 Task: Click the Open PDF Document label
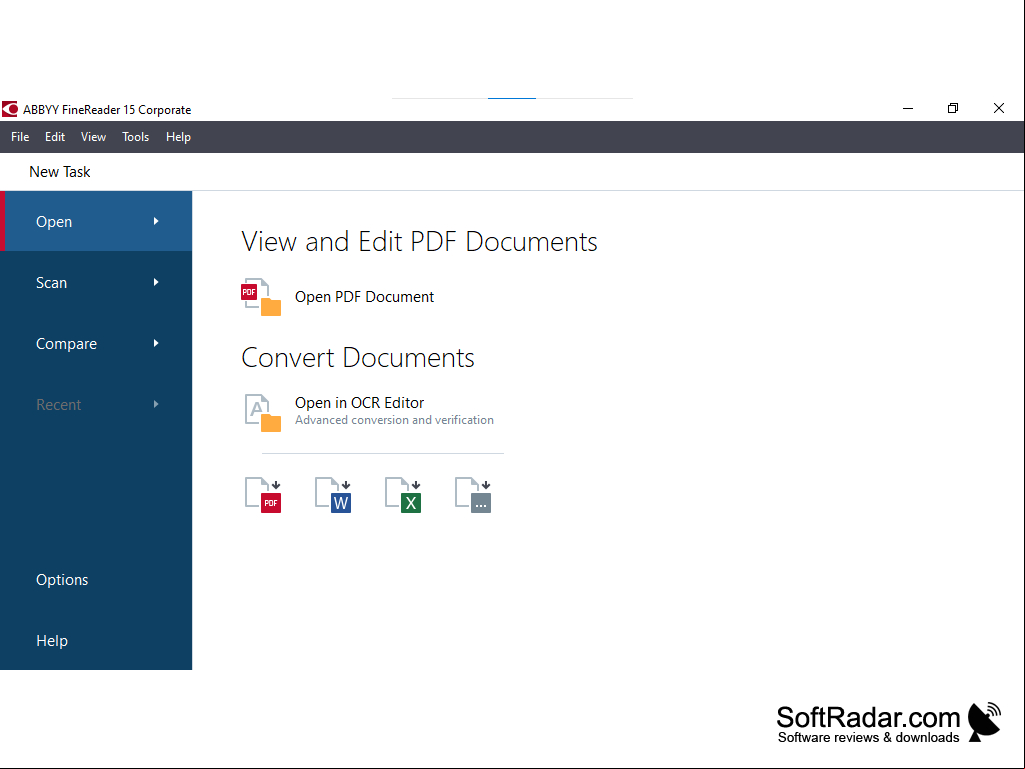(x=364, y=297)
